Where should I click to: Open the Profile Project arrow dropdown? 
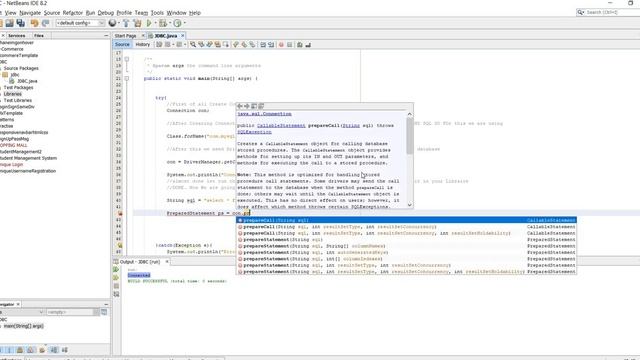pyautogui.click(x=184, y=23)
